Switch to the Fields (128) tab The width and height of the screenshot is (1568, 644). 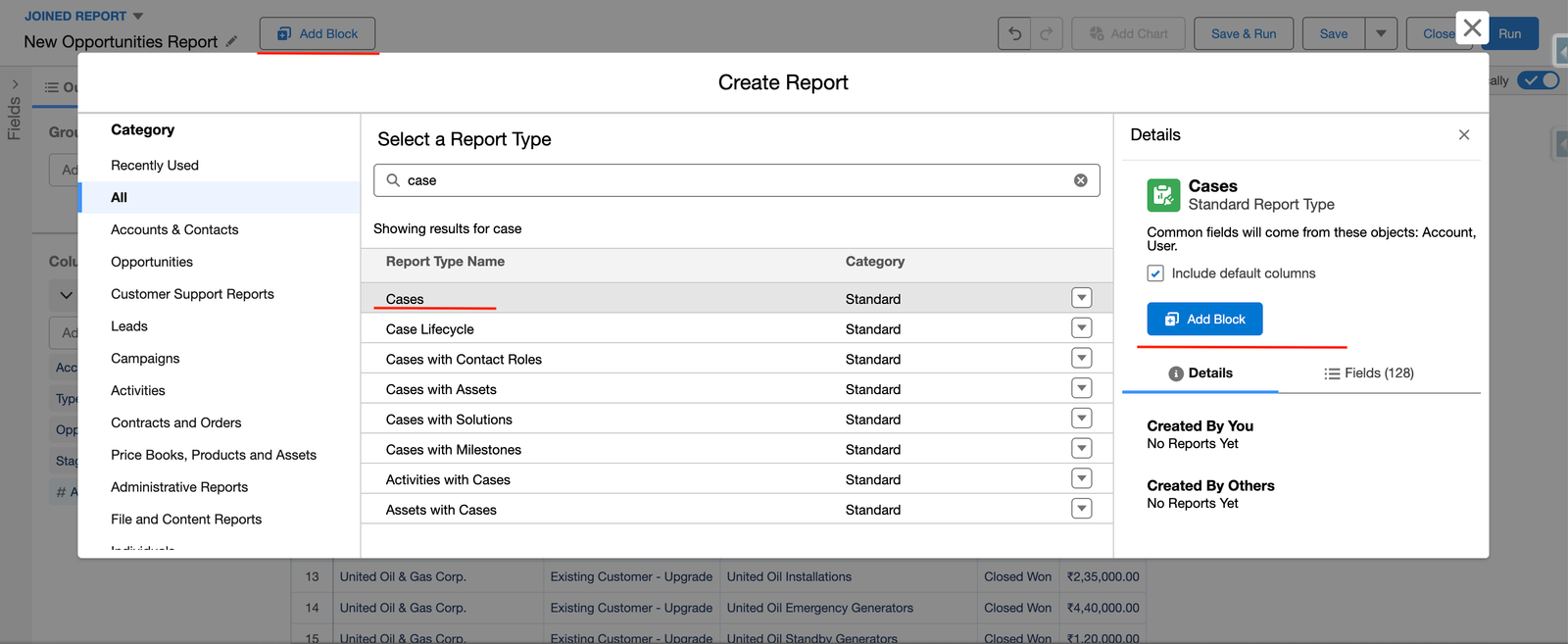(1368, 373)
